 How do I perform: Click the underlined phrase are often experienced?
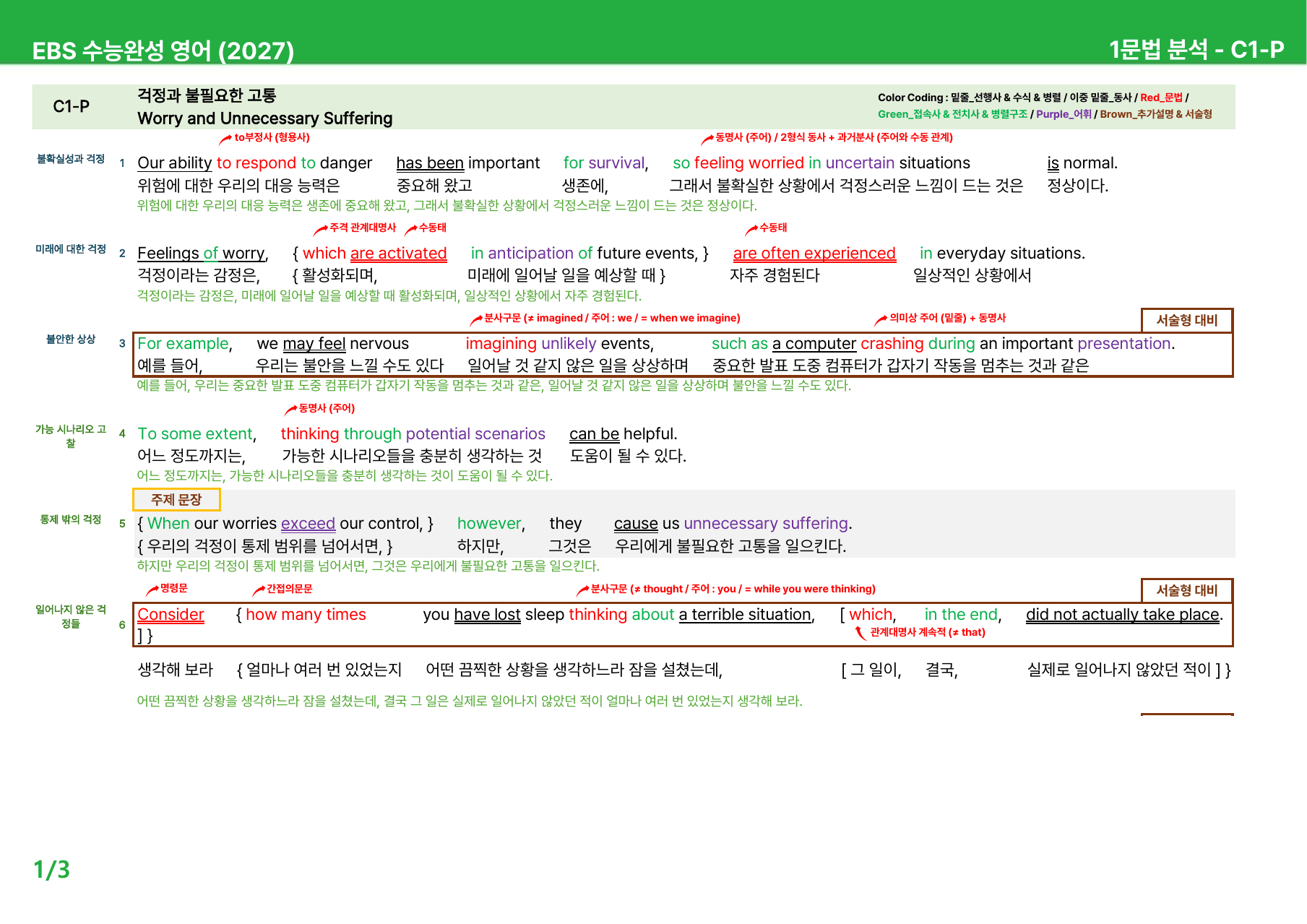click(814, 254)
